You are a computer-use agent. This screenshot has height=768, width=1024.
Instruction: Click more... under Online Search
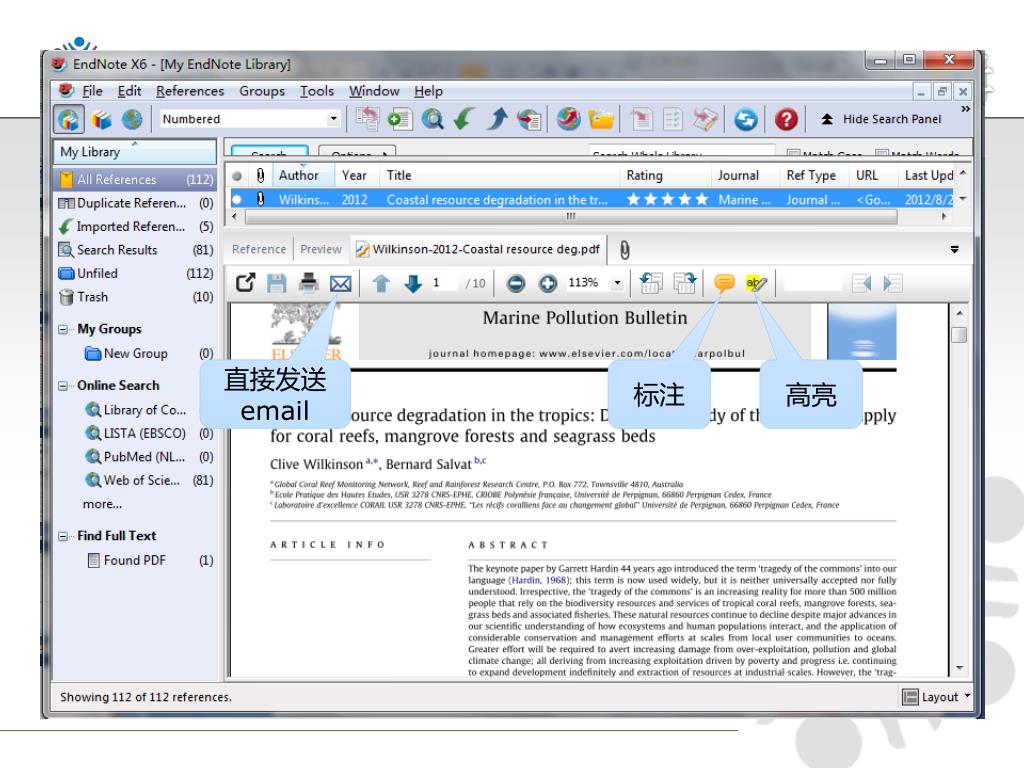(x=102, y=504)
